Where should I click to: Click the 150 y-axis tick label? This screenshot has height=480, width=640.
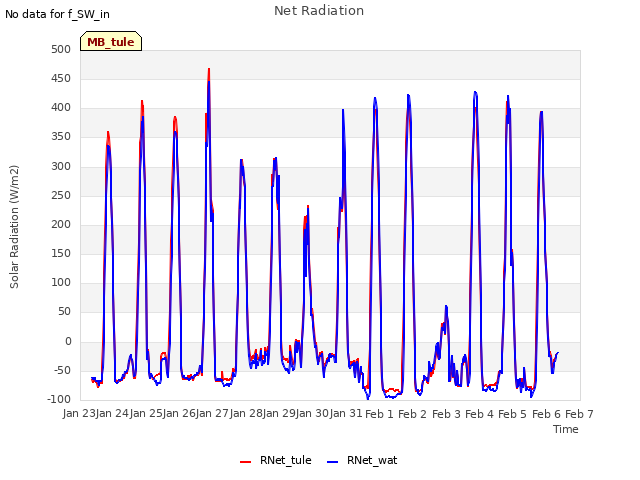coord(61,253)
